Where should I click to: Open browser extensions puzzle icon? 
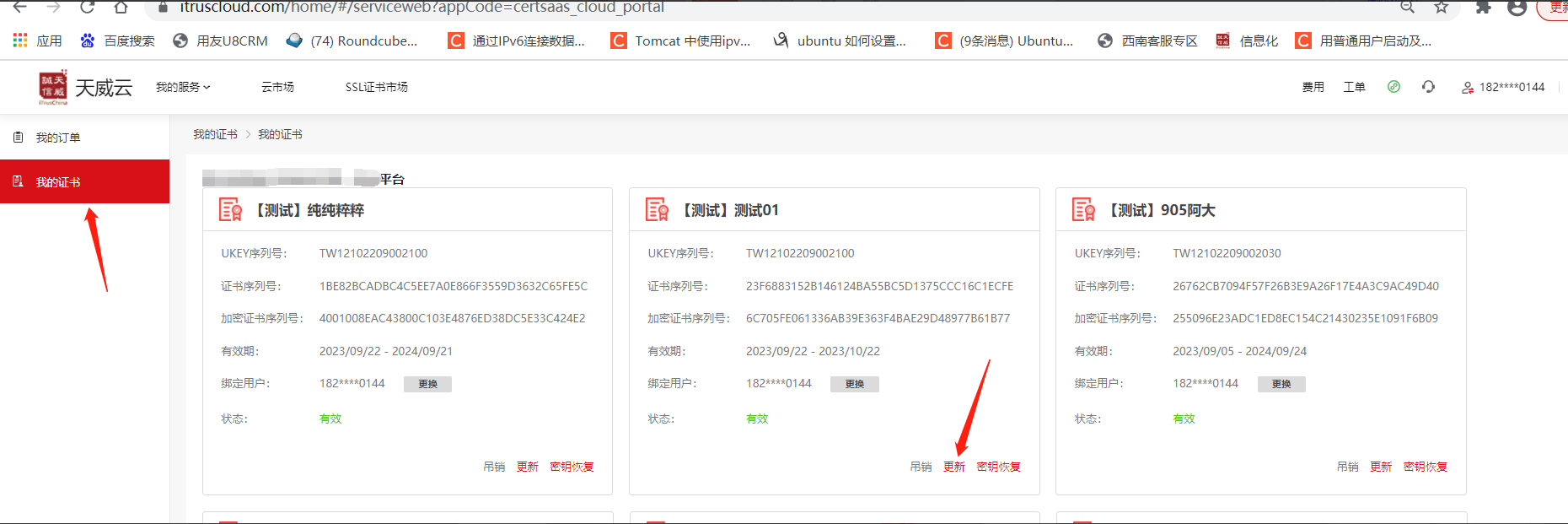point(1483,8)
